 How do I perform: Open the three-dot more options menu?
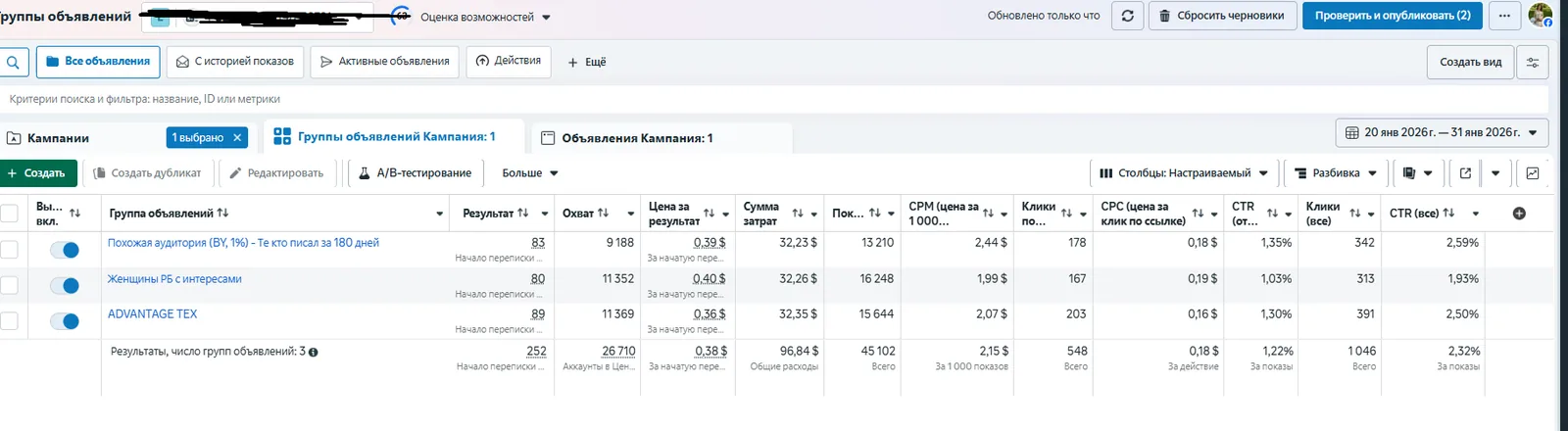[x=1504, y=16]
